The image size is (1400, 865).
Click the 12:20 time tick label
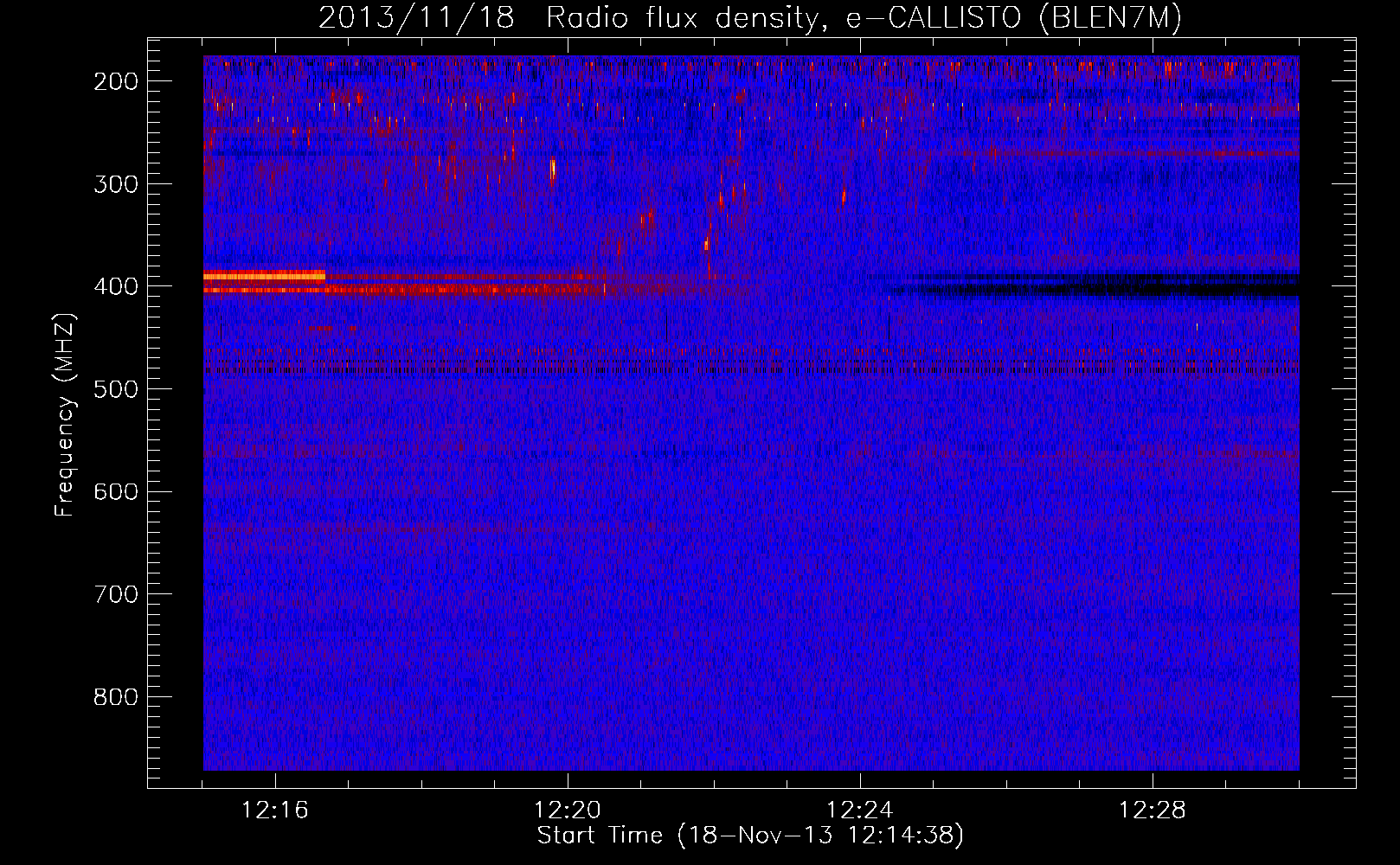568,811
